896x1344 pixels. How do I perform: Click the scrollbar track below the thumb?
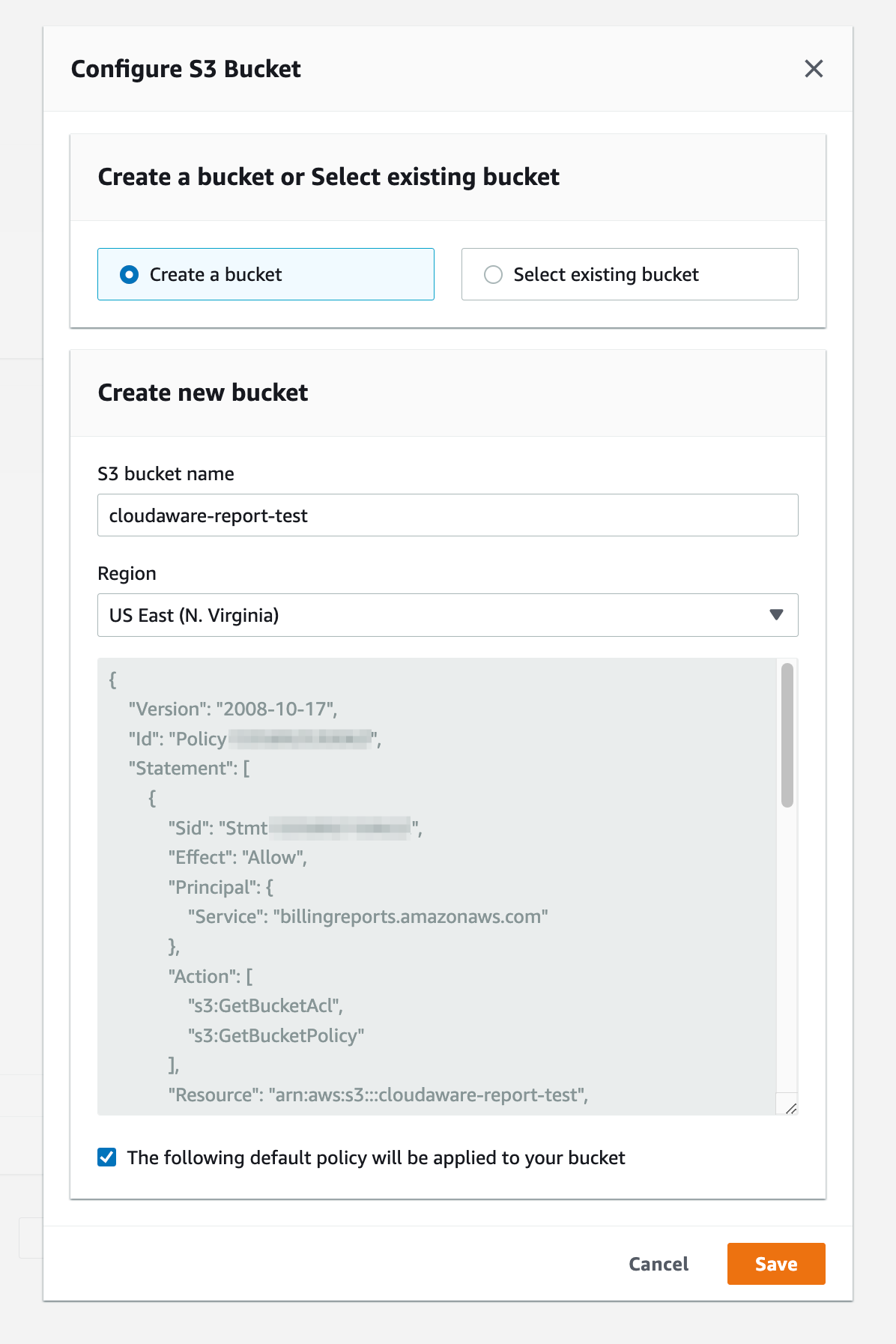[787, 951]
